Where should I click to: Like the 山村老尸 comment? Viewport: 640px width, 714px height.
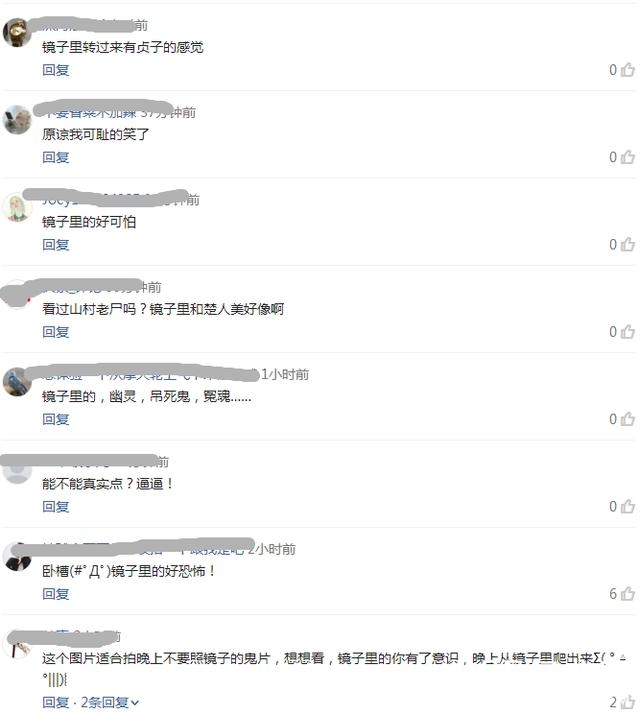coord(628,332)
